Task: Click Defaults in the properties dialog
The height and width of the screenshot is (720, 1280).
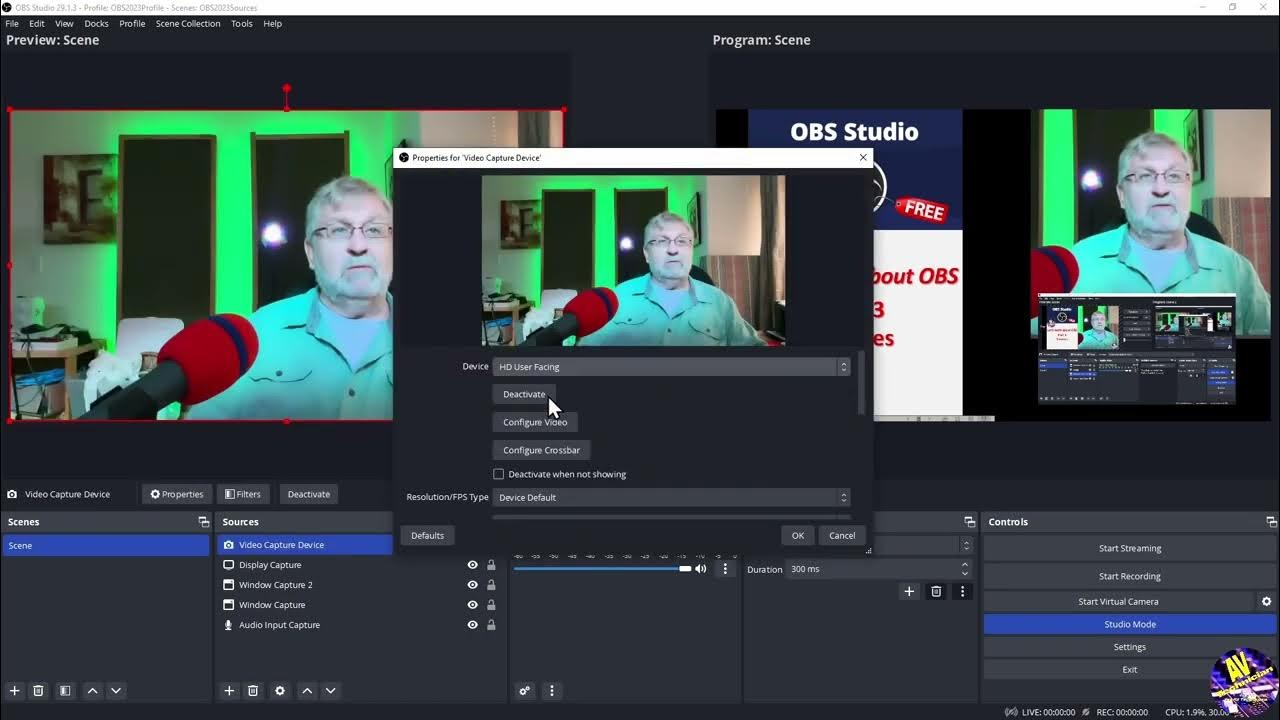Action: point(427,535)
